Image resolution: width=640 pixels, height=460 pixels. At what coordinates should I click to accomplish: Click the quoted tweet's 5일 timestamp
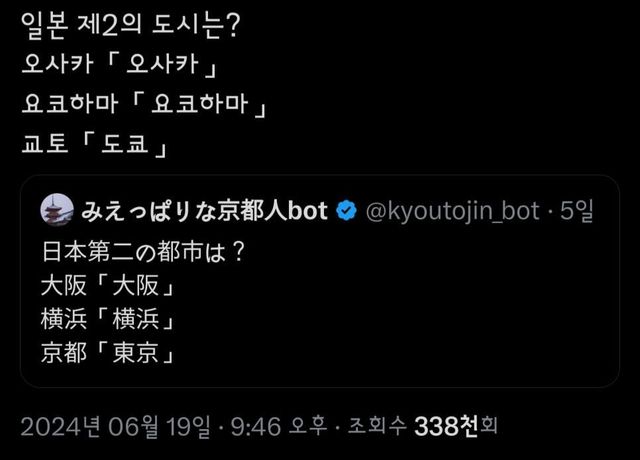coord(578,211)
